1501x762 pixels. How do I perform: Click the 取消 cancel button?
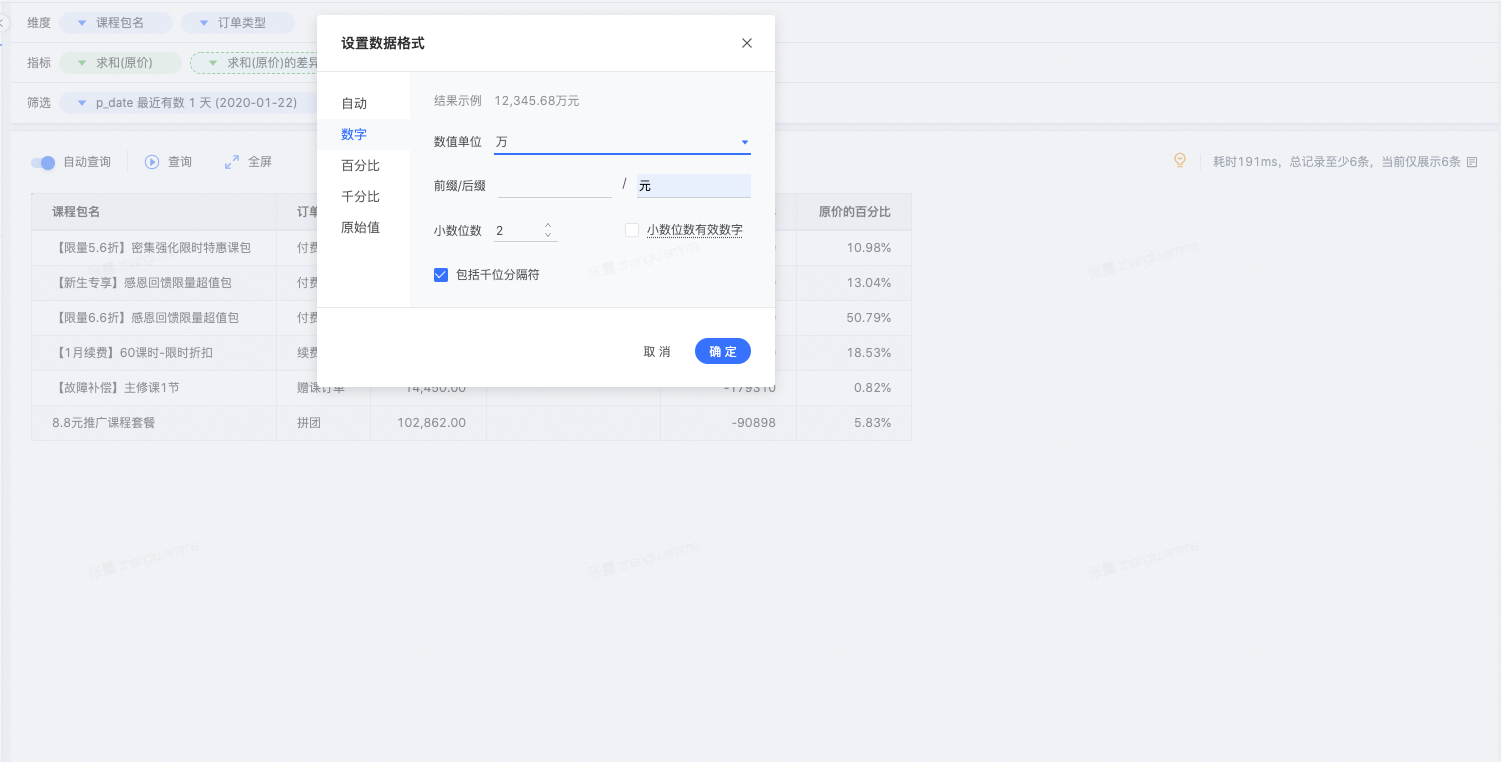(x=657, y=352)
